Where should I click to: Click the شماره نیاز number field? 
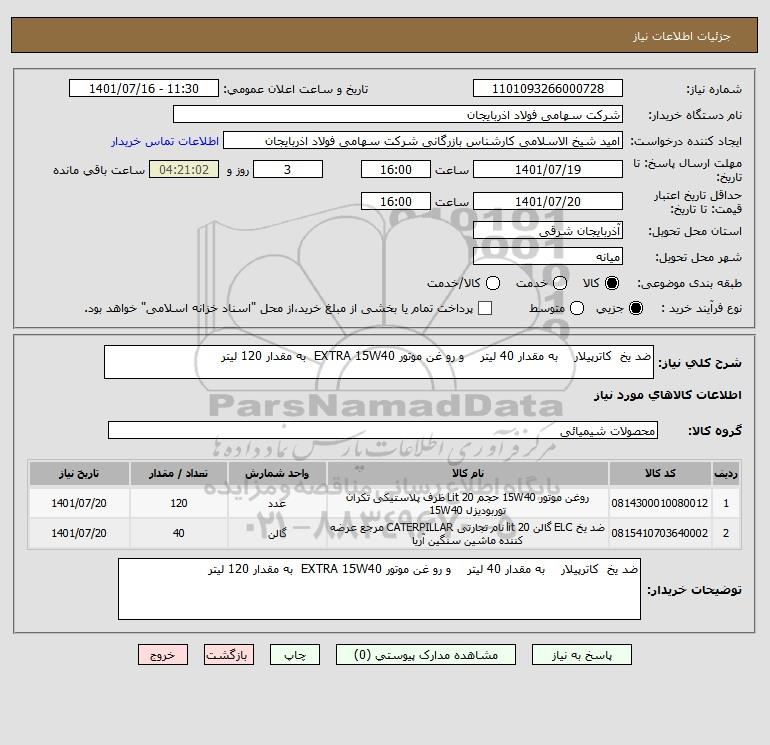click(x=548, y=88)
